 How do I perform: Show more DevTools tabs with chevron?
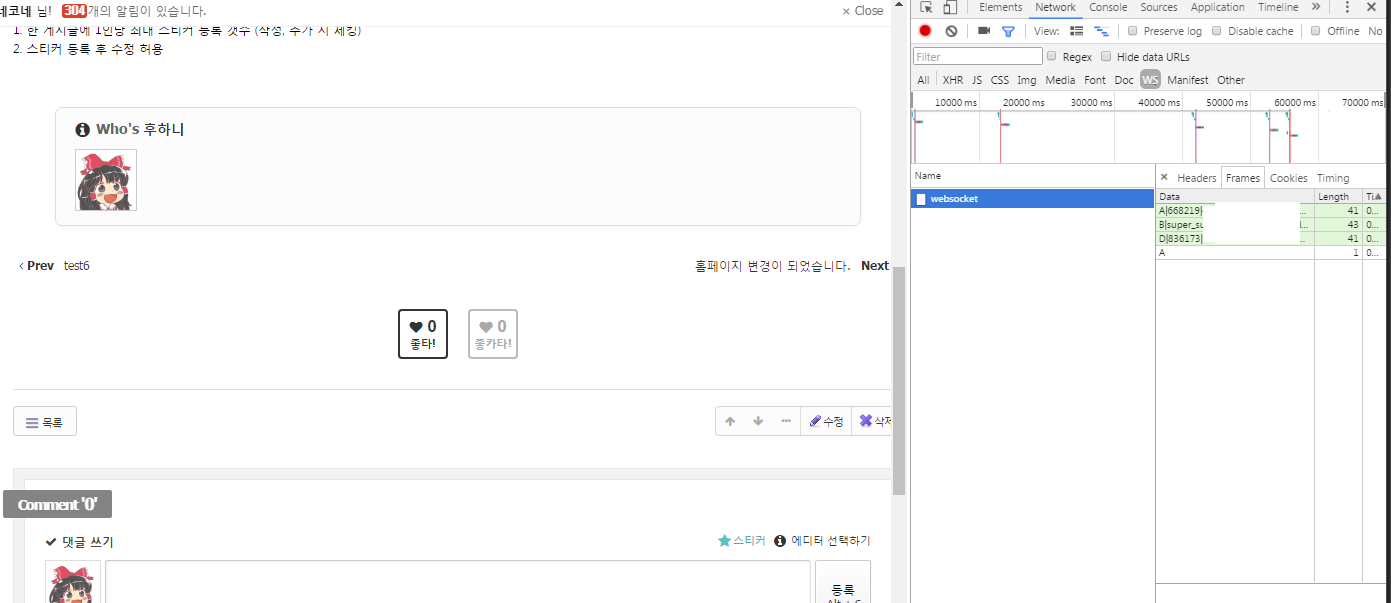(1316, 7)
